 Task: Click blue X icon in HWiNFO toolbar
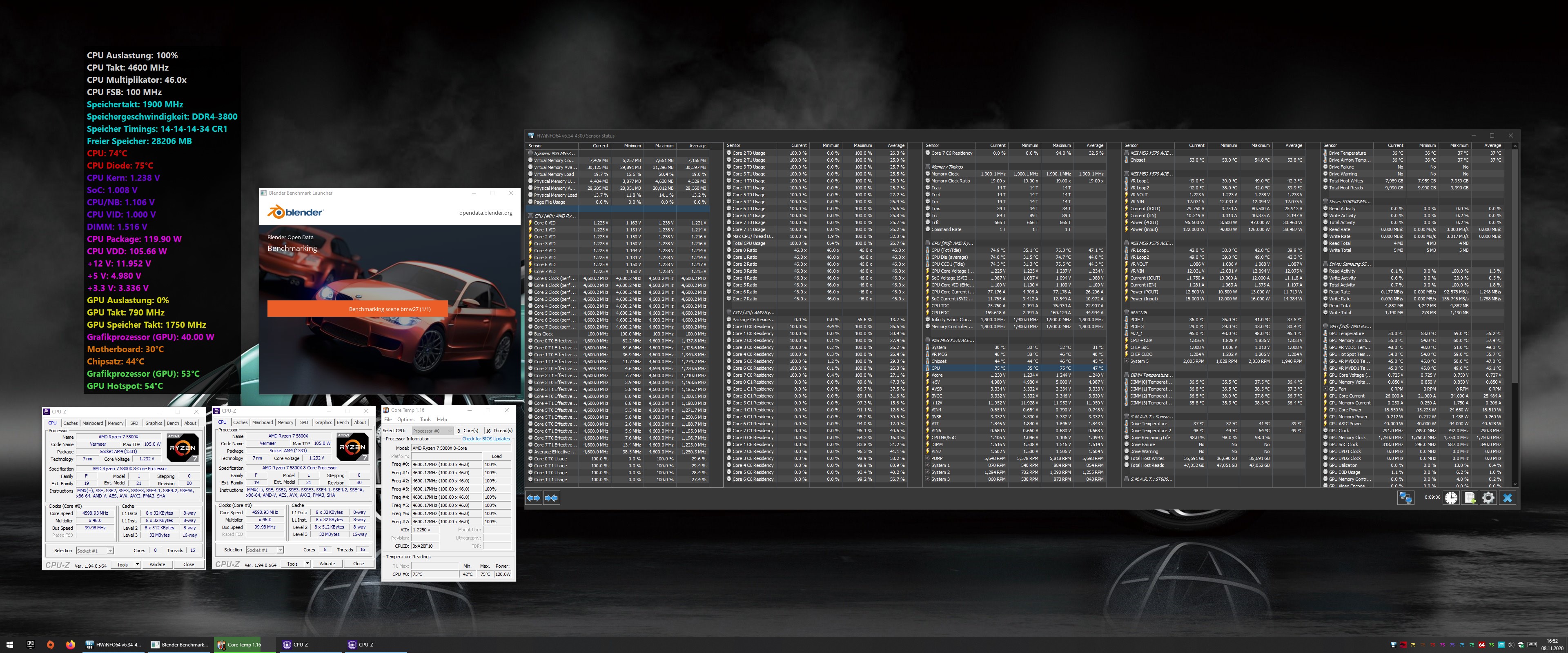coord(1507,498)
